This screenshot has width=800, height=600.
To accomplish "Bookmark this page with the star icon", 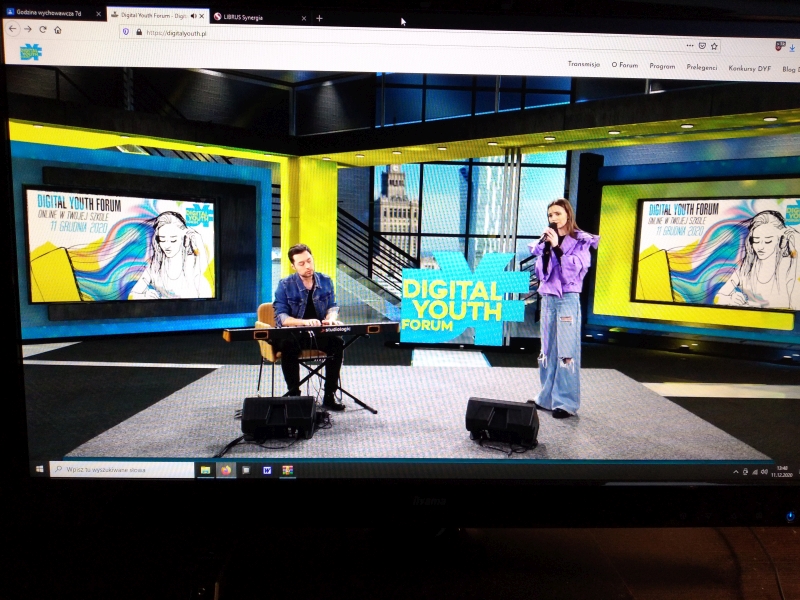I will (x=716, y=46).
